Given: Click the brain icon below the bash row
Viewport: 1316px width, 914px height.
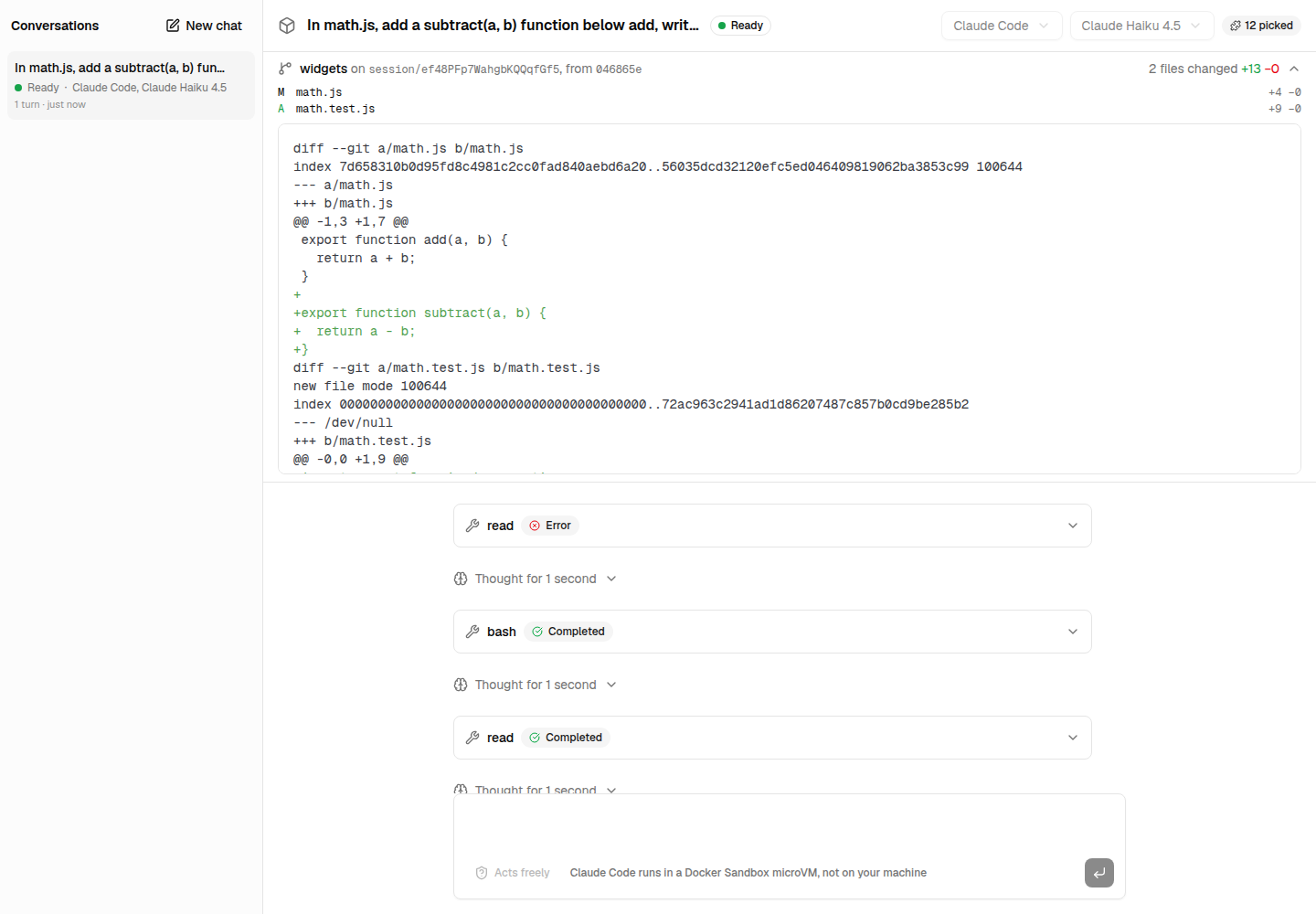Looking at the screenshot, I should click(461, 685).
